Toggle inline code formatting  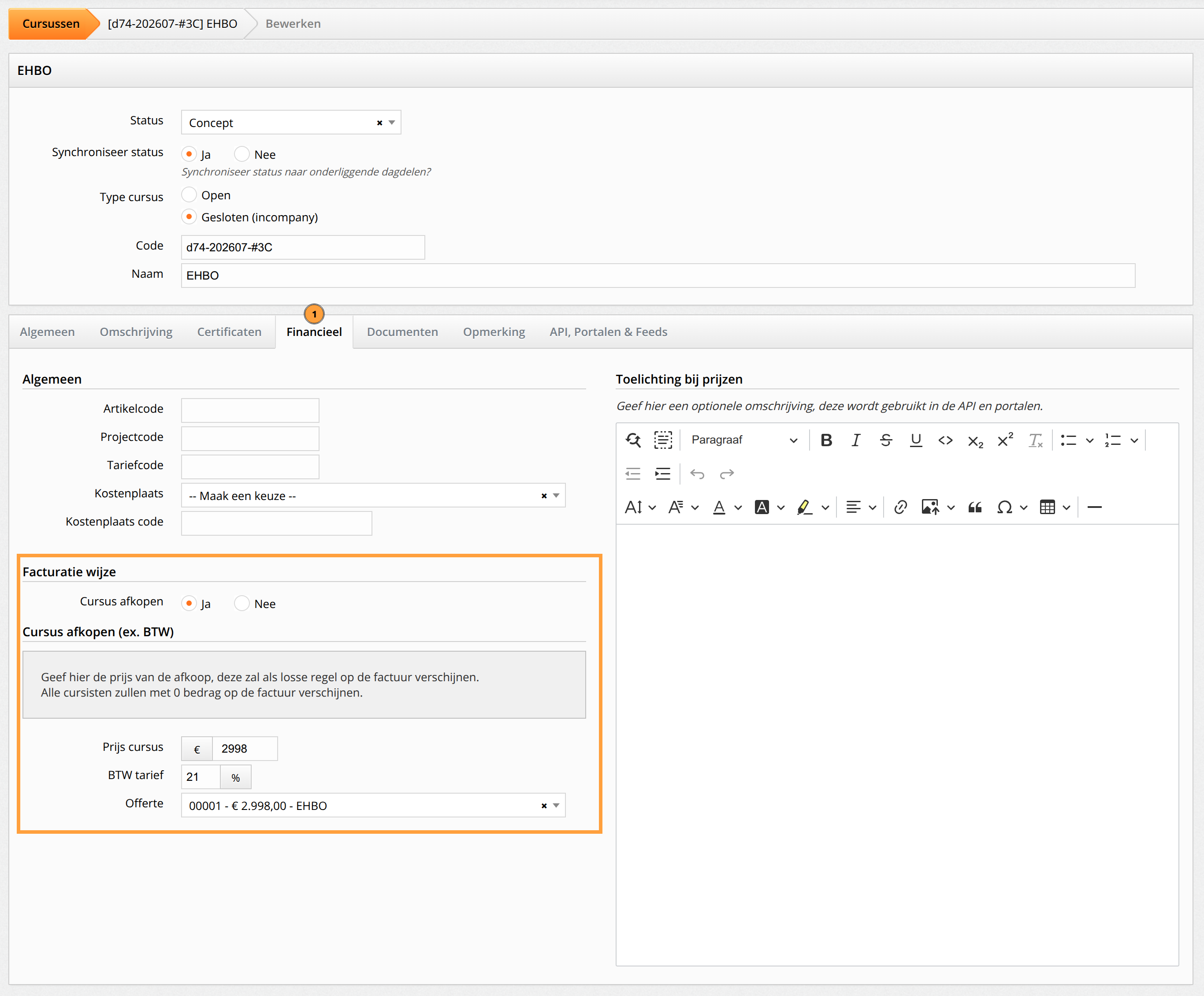coord(945,440)
